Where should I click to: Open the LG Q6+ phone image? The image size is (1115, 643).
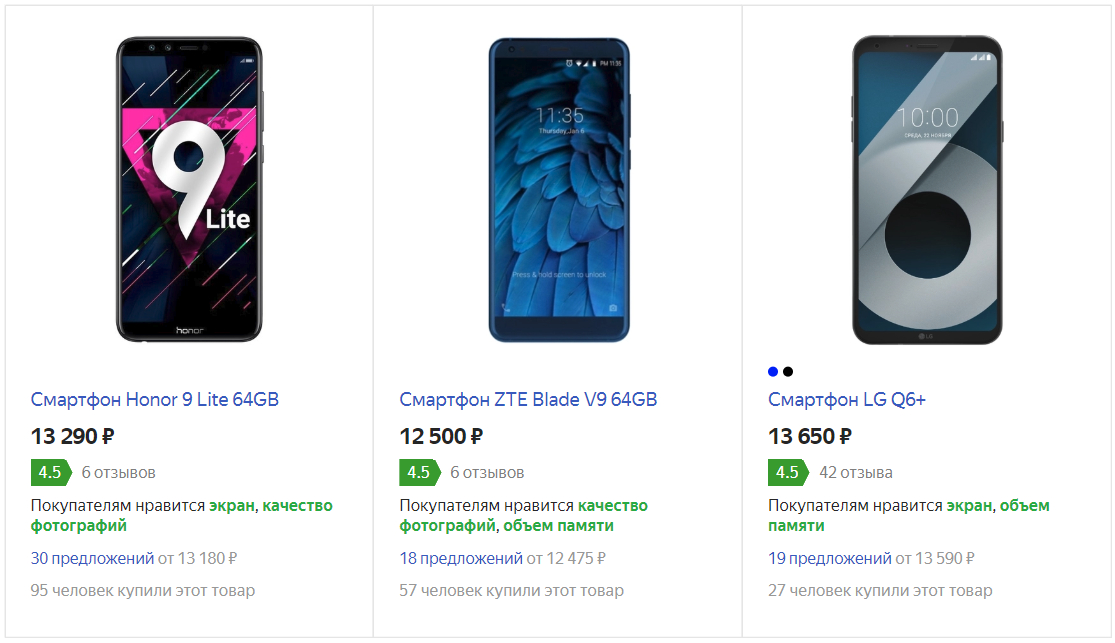[927, 190]
